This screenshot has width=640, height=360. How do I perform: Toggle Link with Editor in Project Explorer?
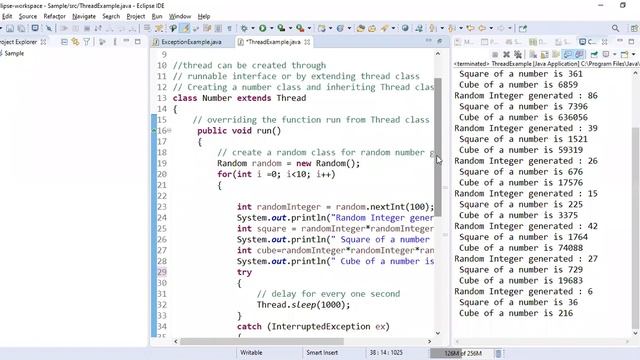[x=75, y=42]
